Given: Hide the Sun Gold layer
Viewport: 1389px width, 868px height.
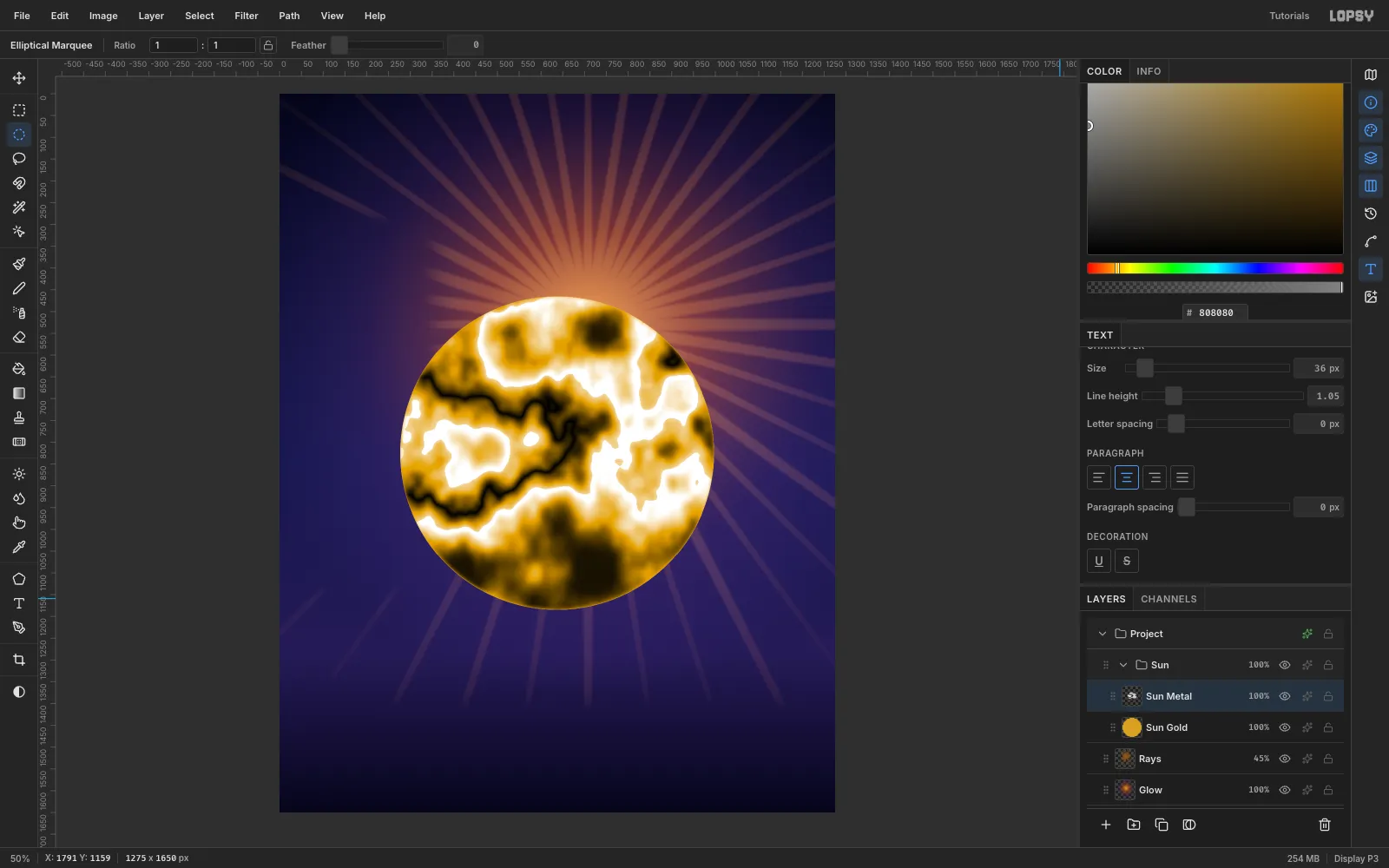Looking at the screenshot, I should coord(1285,727).
